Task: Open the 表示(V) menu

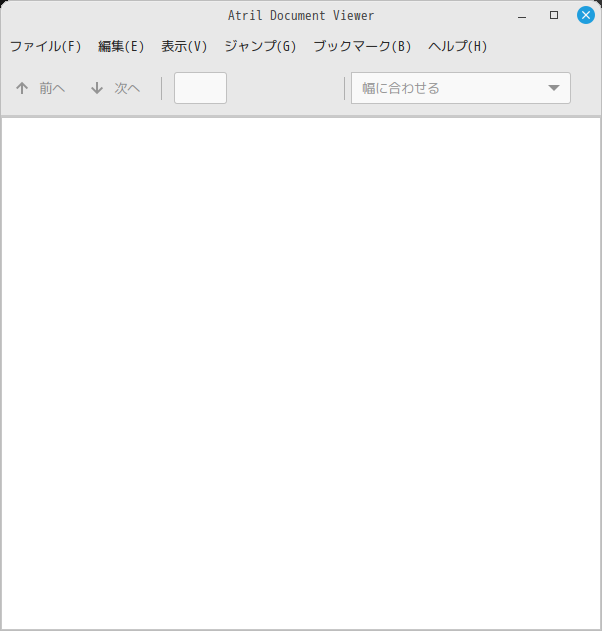Action: [x=184, y=46]
